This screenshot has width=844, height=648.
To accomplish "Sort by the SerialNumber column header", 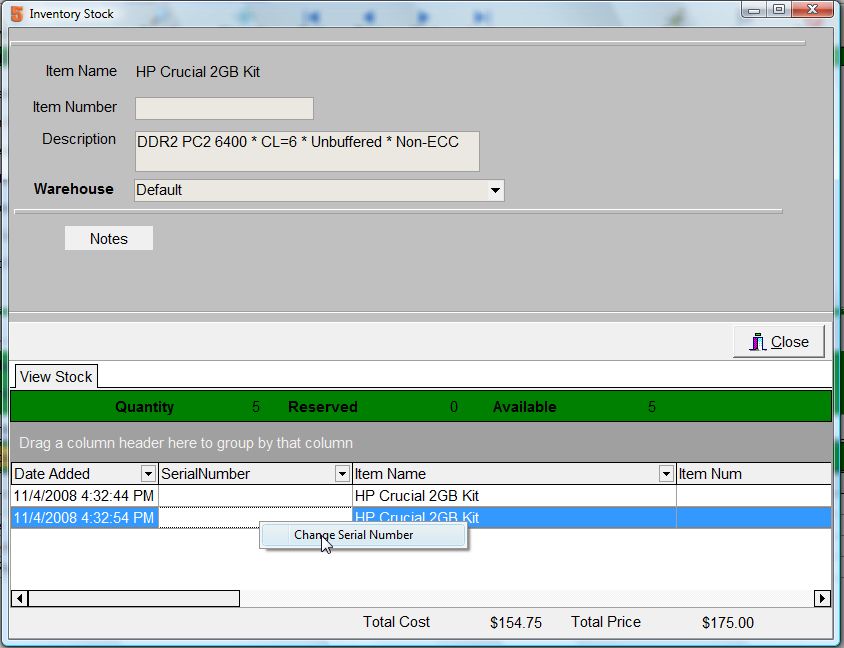I will click(247, 474).
